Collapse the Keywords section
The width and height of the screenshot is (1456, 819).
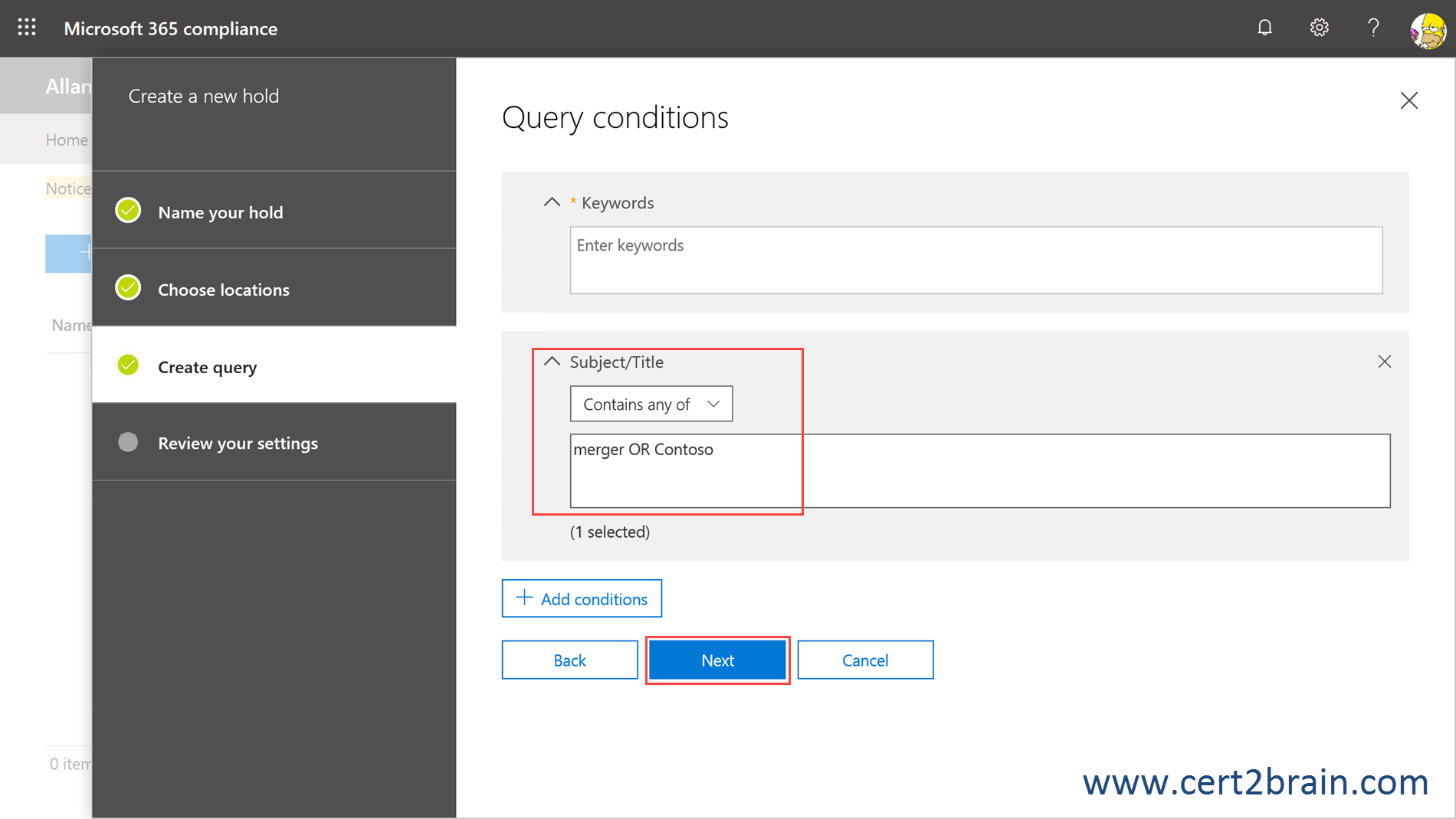click(x=552, y=202)
